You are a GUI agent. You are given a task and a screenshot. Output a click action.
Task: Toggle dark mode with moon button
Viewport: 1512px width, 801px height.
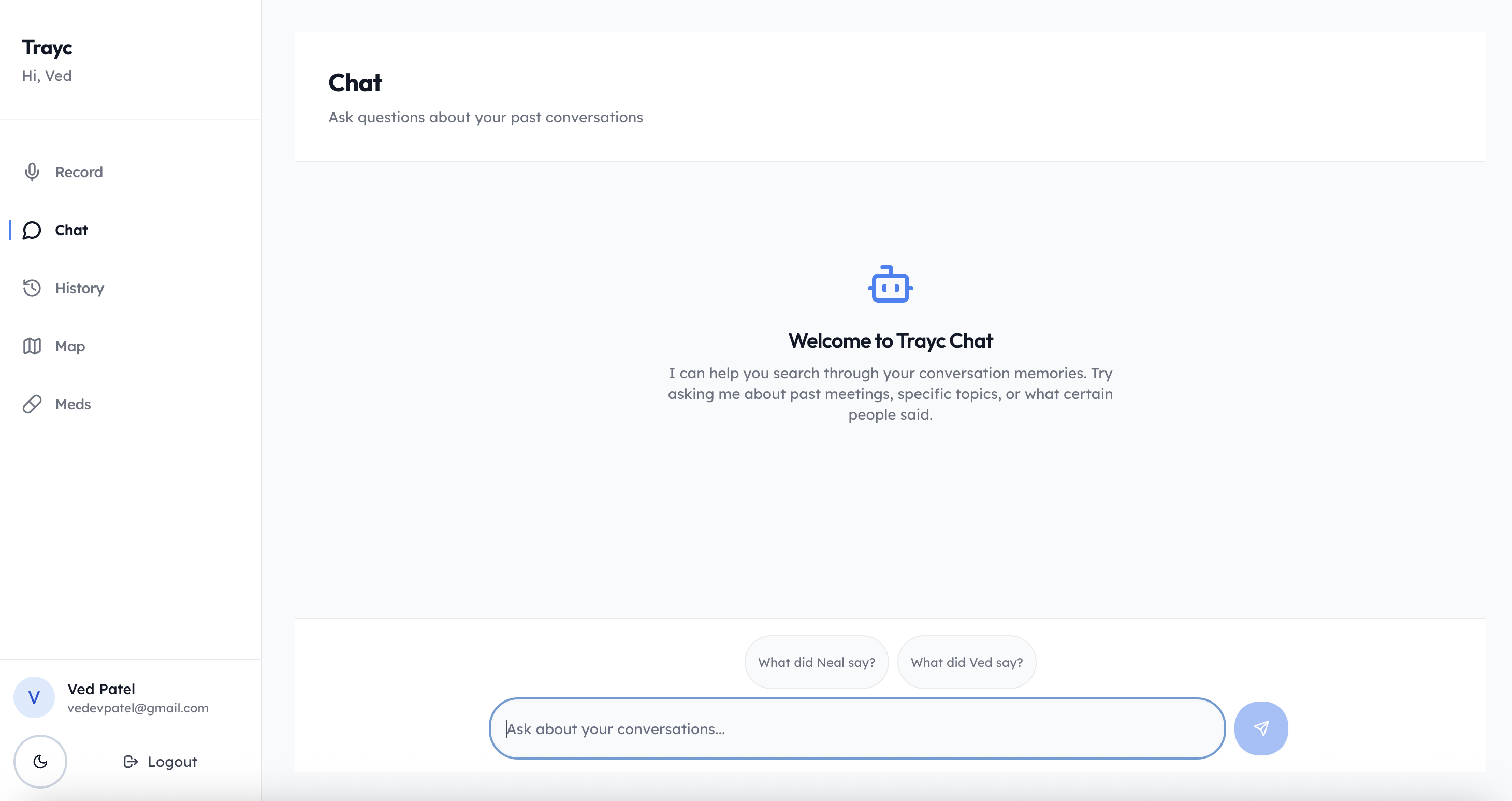click(x=40, y=762)
